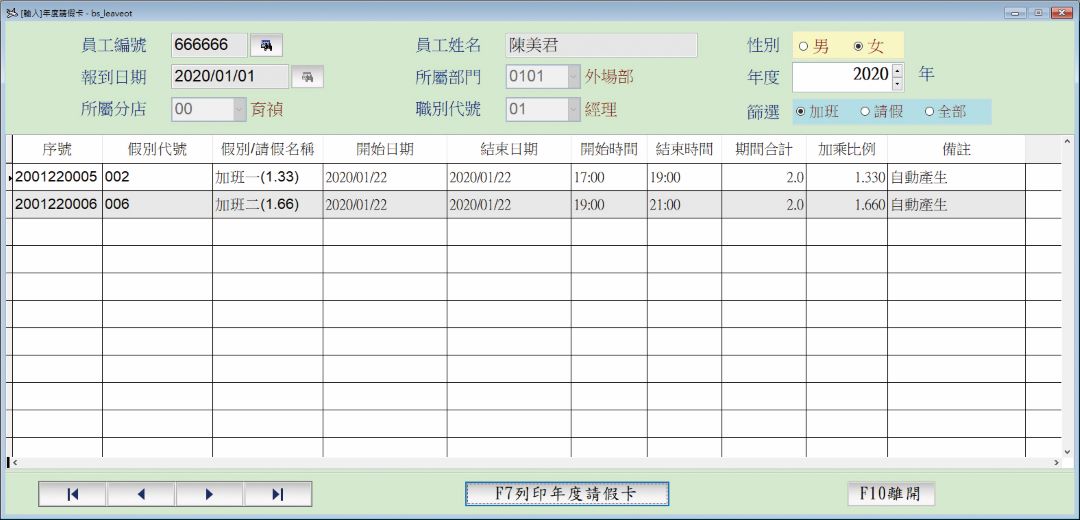The width and height of the screenshot is (1080, 520).
Task: Click the 員工姓名 field 陳美君
Action: (601, 45)
